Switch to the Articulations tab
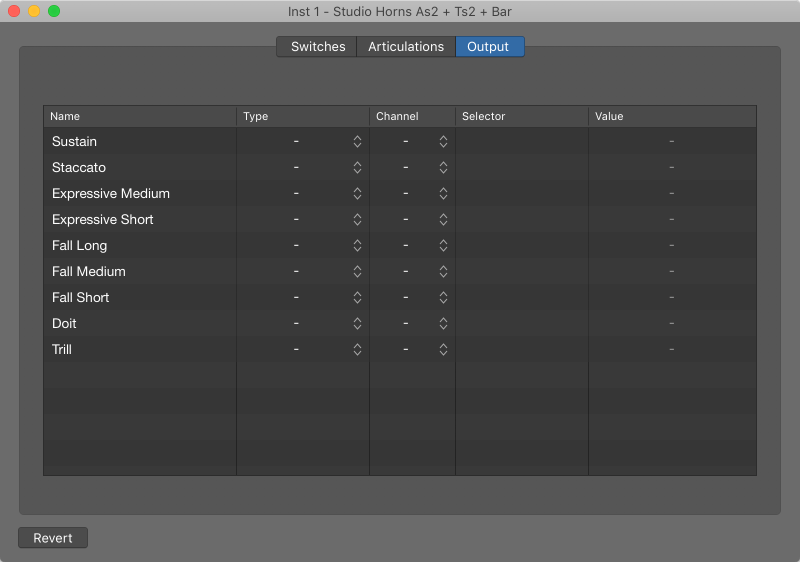Viewport: 802px width, 564px height. click(x=406, y=47)
